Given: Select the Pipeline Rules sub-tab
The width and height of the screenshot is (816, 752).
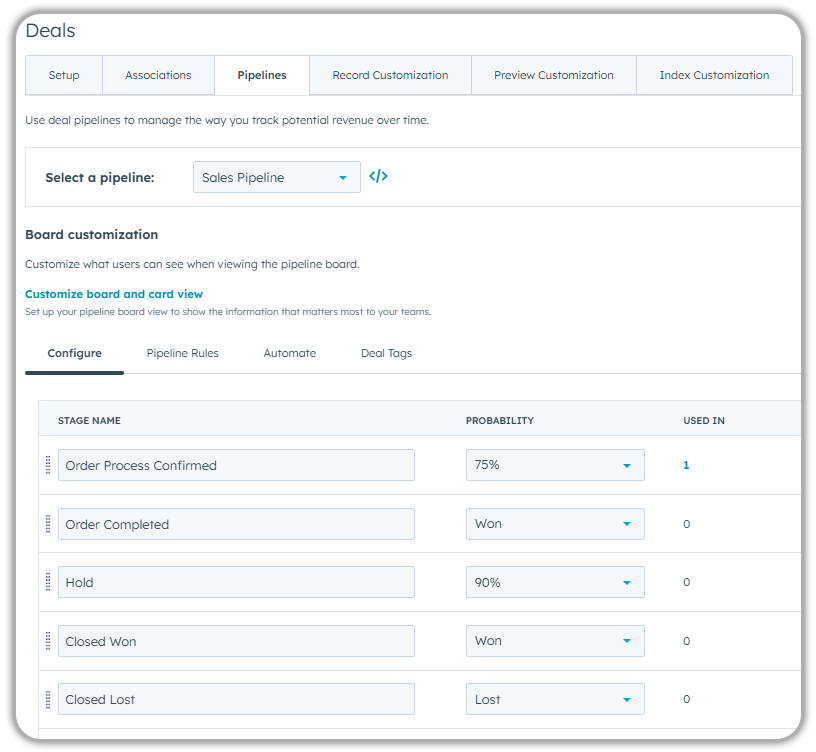Looking at the screenshot, I should click(182, 353).
